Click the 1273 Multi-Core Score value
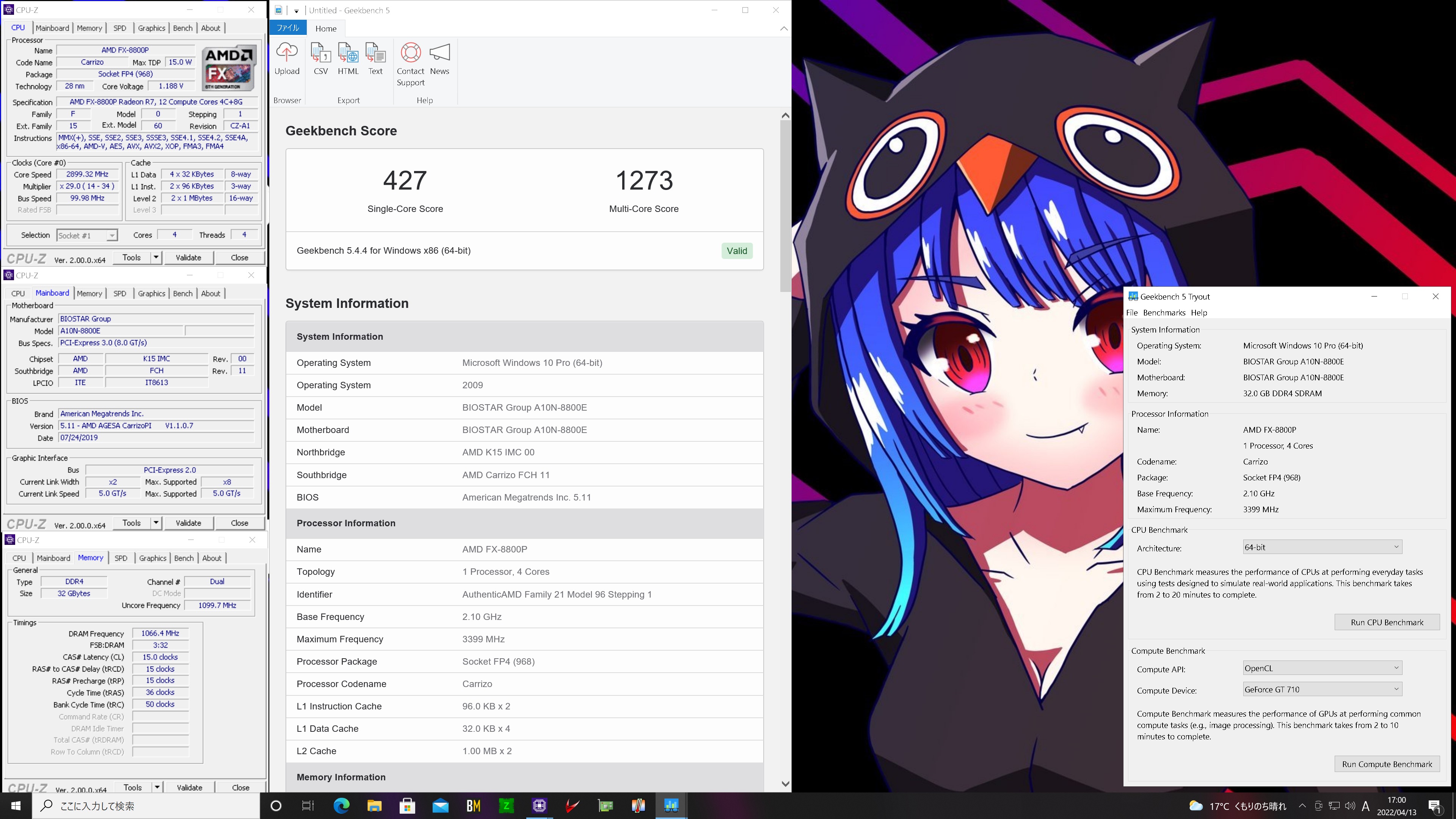Image resolution: width=1456 pixels, height=819 pixels. pos(644,181)
